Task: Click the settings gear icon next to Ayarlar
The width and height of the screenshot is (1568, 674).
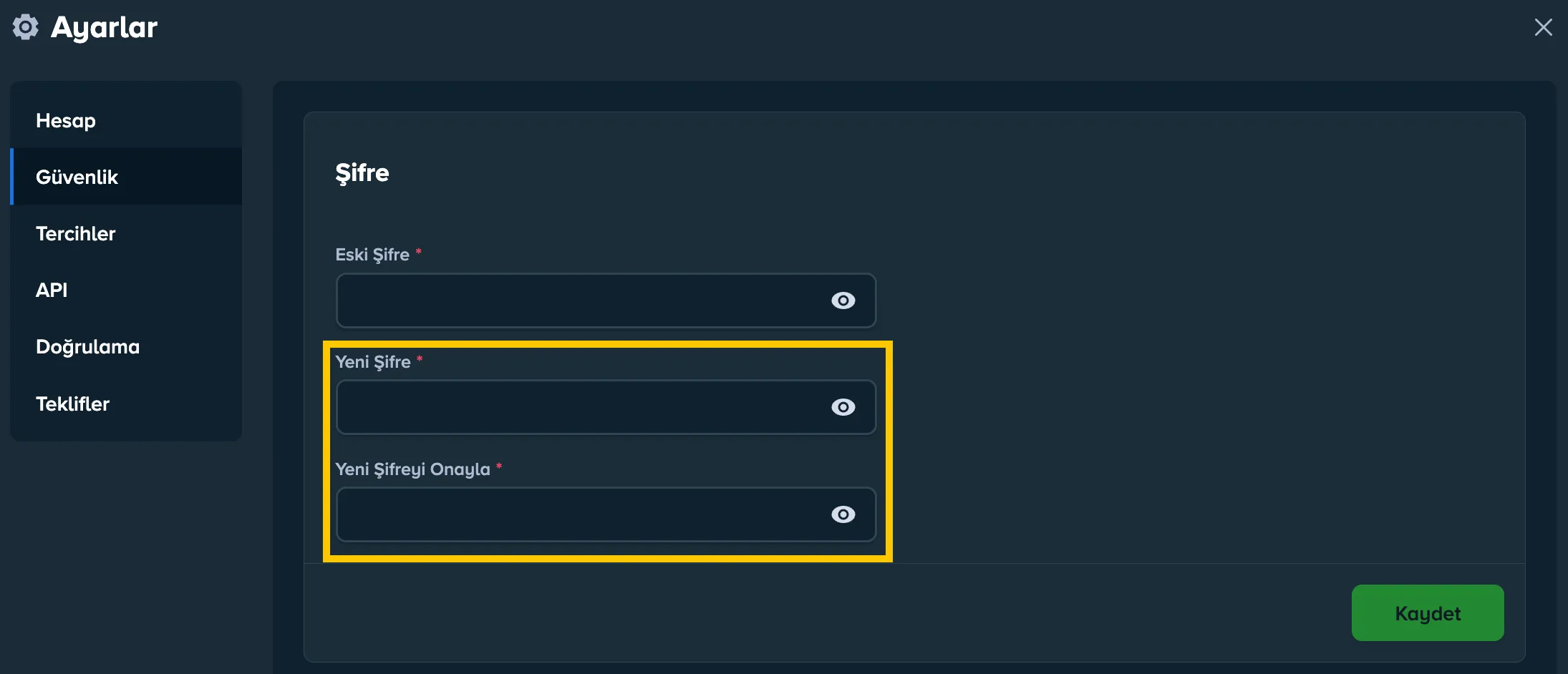Action: pyautogui.click(x=26, y=26)
